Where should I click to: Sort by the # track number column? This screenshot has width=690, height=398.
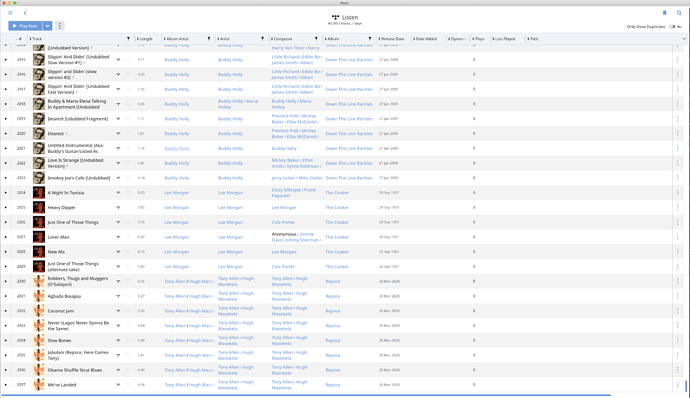pyautogui.click(x=19, y=39)
